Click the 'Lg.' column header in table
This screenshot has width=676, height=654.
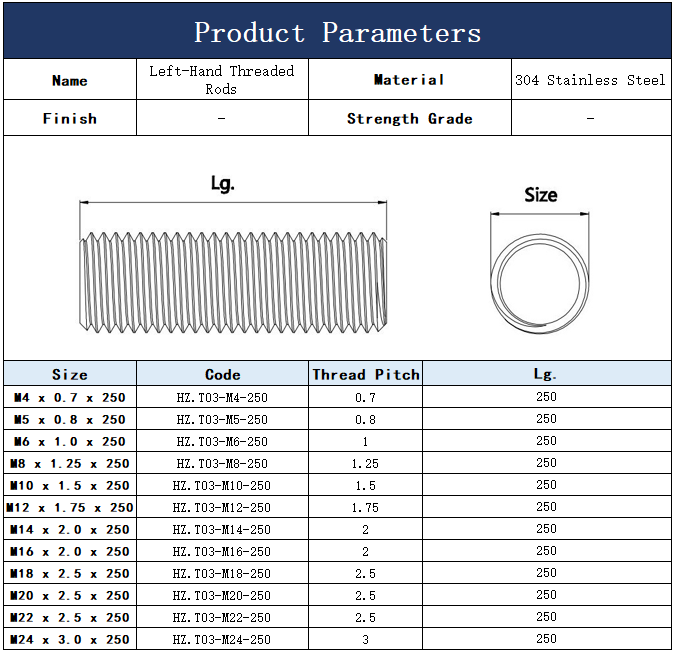[x=547, y=374]
